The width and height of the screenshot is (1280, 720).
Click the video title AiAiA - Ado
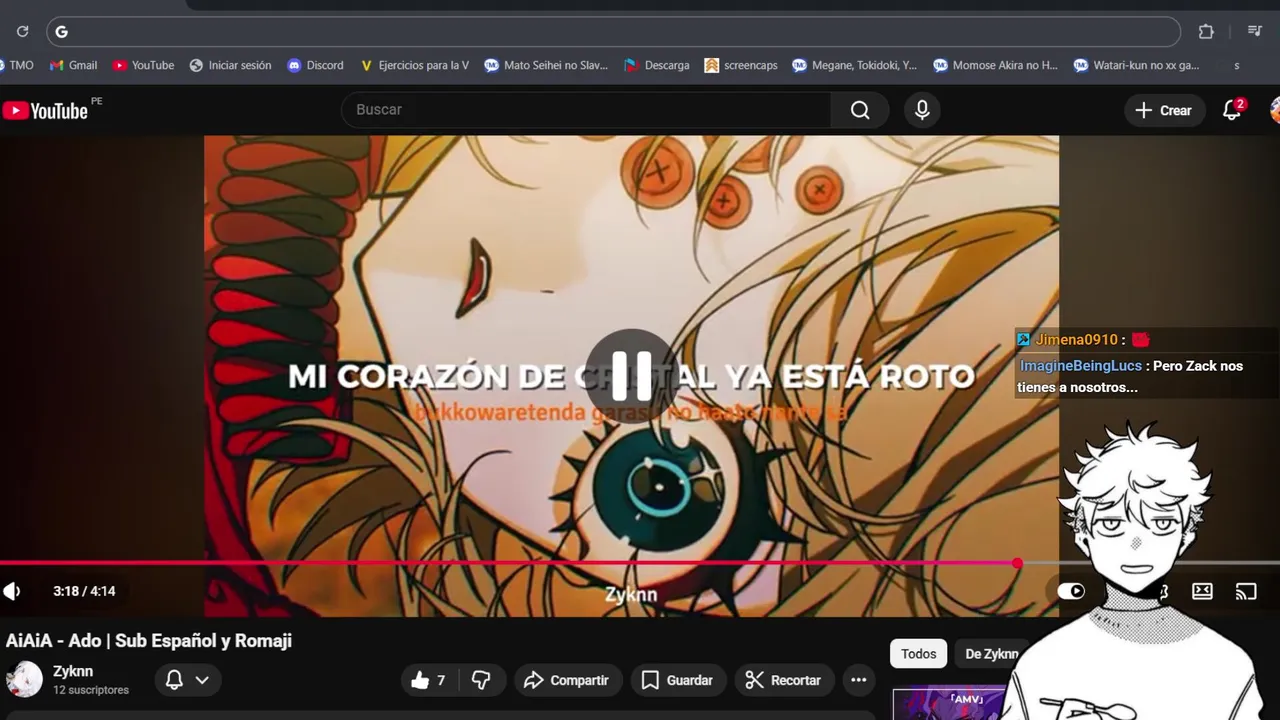click(x=149, y=640)
